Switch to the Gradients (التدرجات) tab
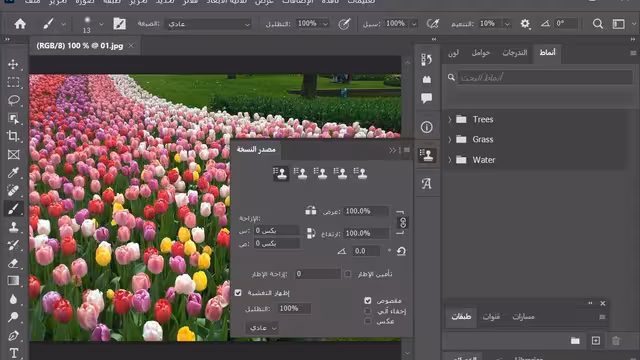Screen dimensions: 640x360 515,53
